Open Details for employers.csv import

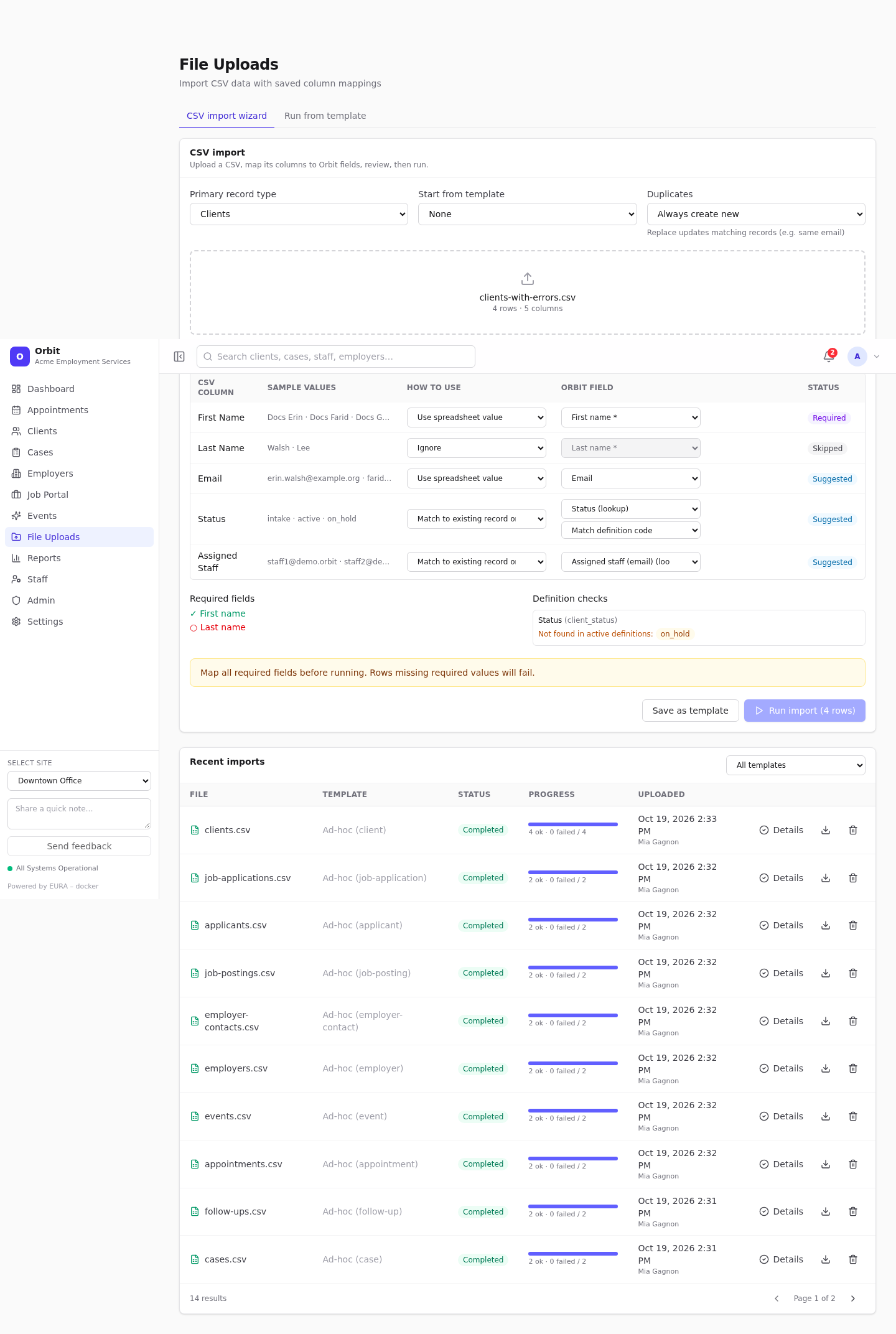[x=781, y=1068]
